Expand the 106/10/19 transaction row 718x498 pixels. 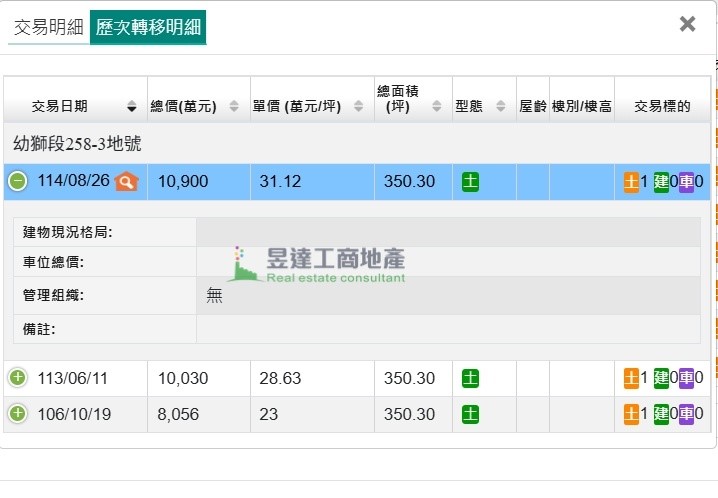[x=18, y=414]
